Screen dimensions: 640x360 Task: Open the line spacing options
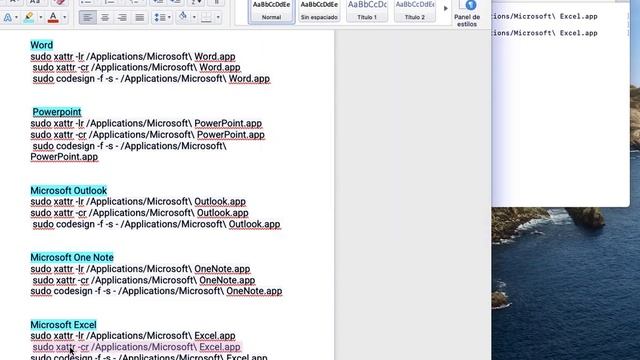click(160, 18)
